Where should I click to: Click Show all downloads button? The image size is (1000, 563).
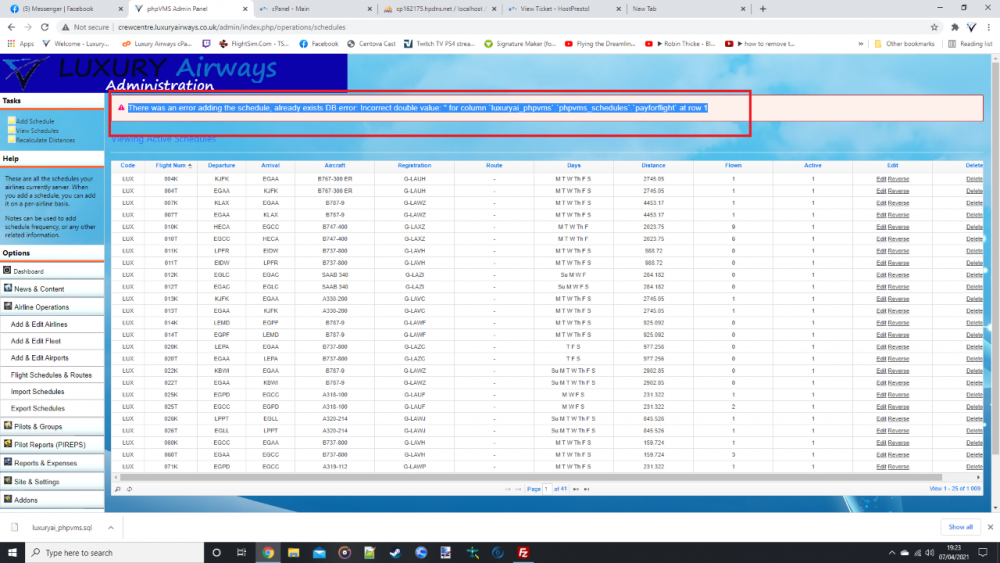[x=960, y=526]
